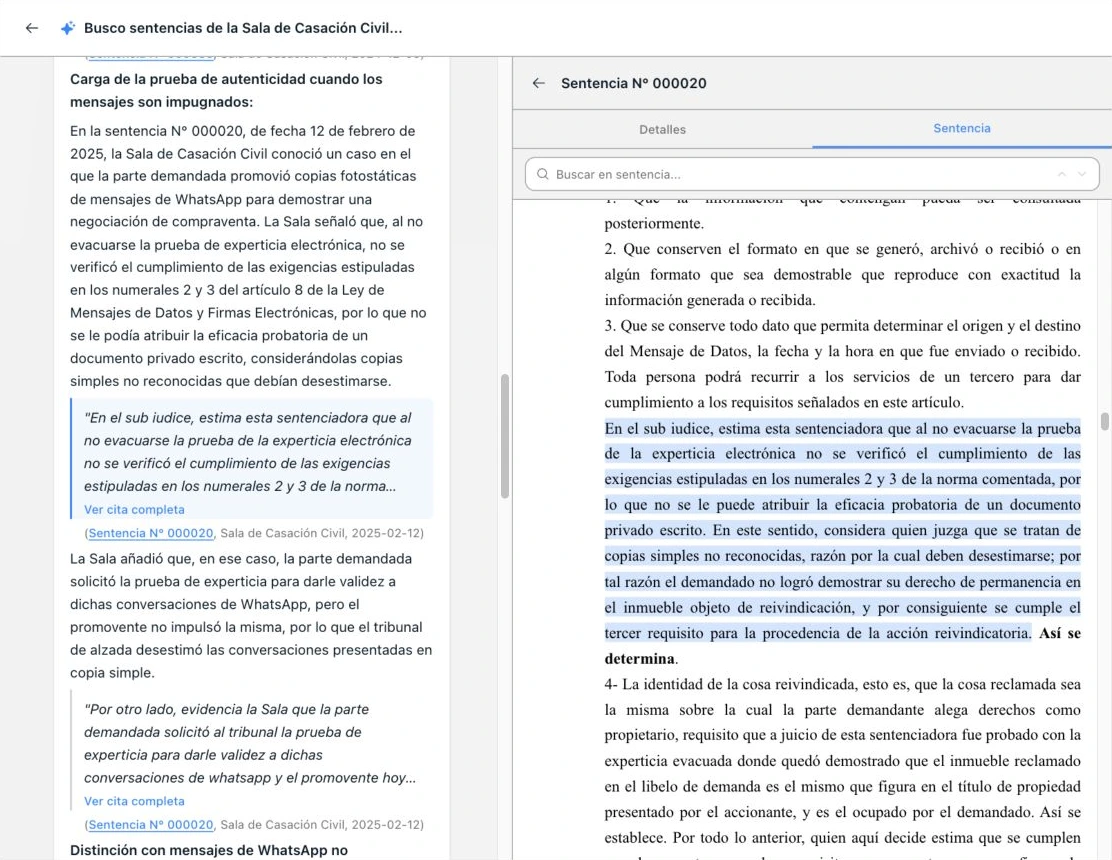Click paragraph '3. Que se conserve todo dato'
Screen dimensions: 1112x860
(x=843, y=364)
